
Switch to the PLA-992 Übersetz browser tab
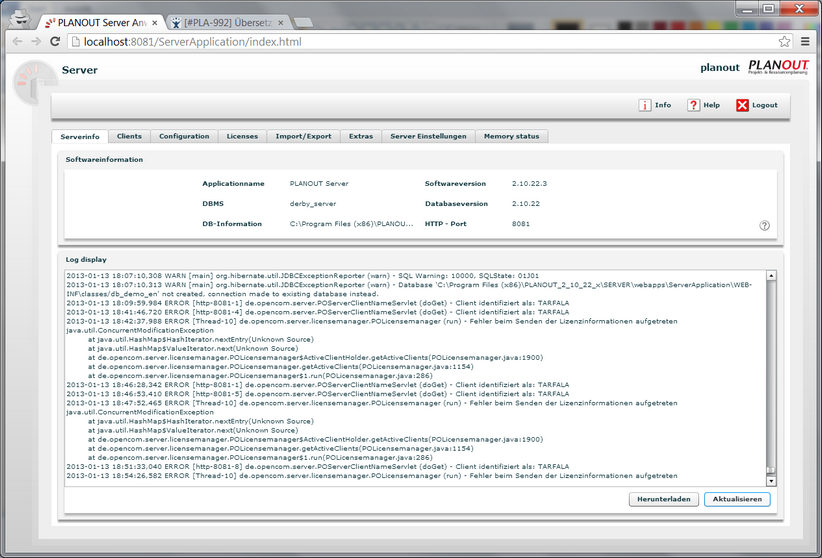228,23
